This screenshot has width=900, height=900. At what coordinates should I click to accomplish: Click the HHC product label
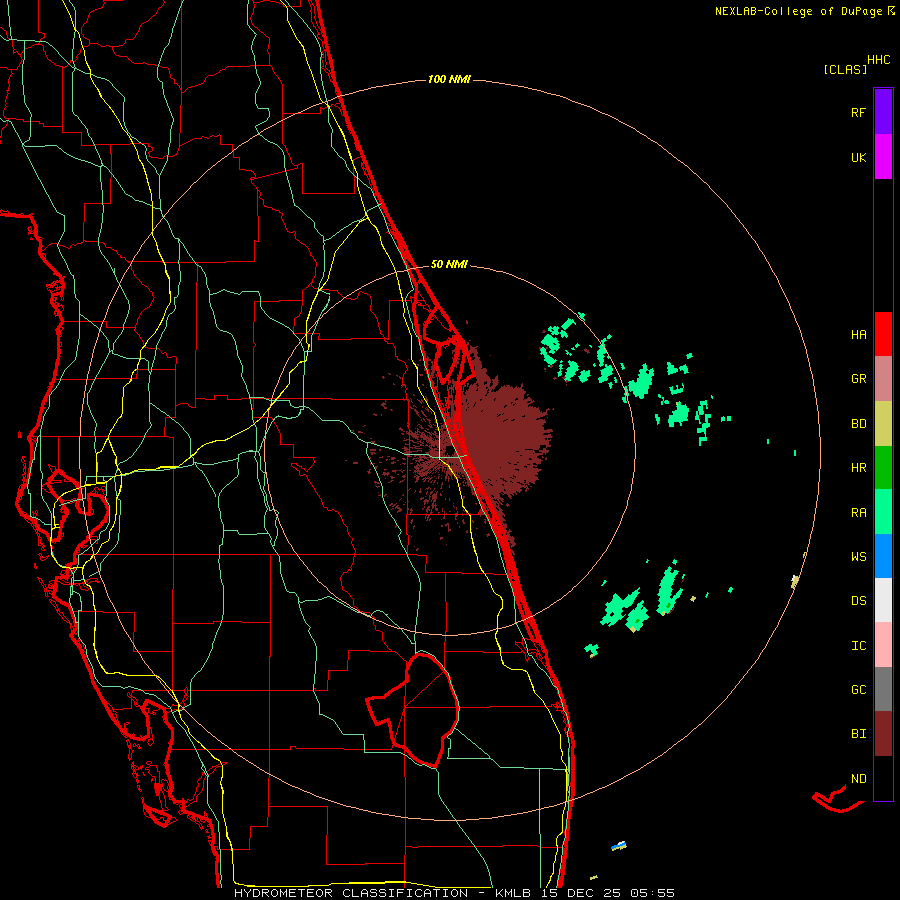pyautogui.click(x=878, y=60)
